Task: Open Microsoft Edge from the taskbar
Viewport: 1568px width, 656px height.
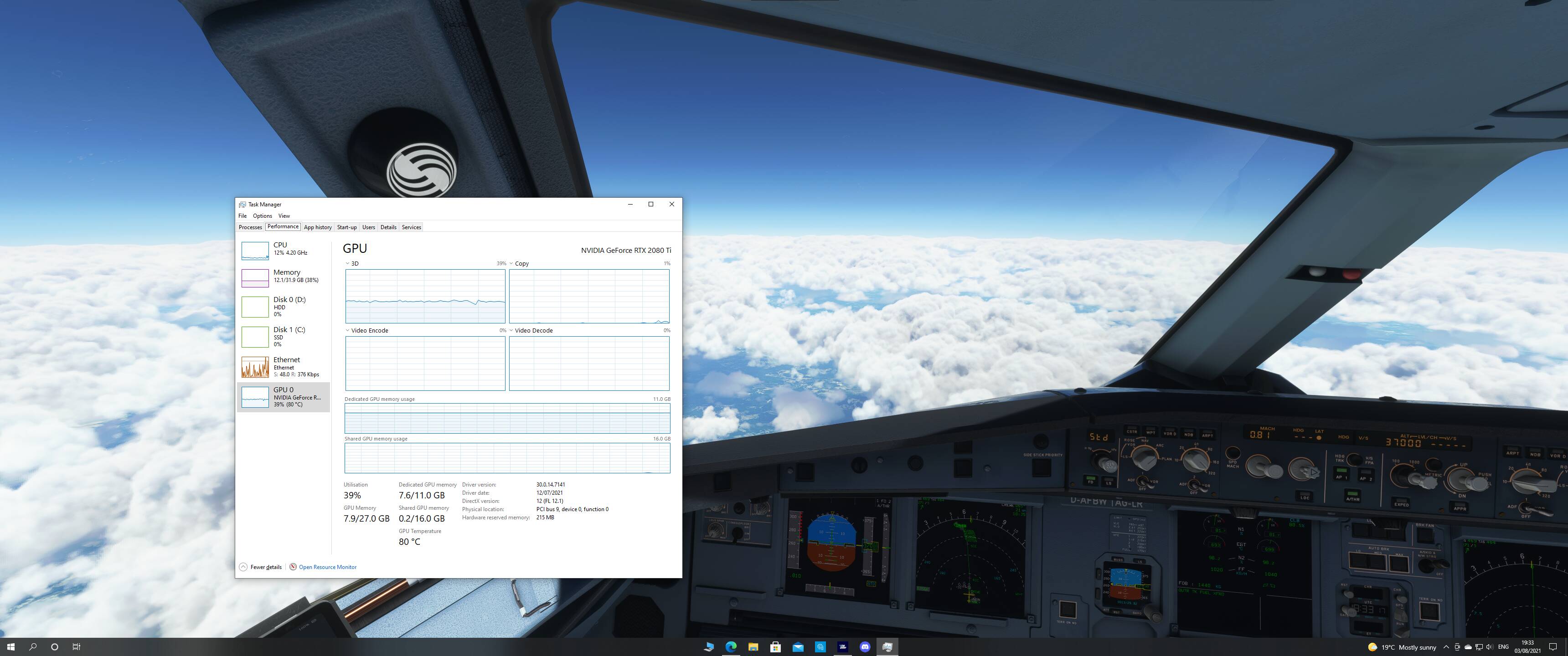Action: (731, 647)
